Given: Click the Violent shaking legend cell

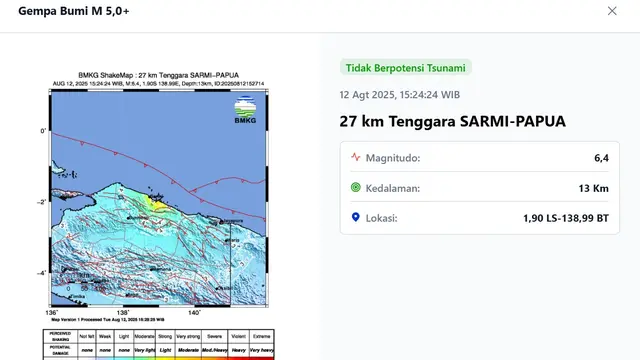Looking at the screenshot, I should [x=238, y=336].
